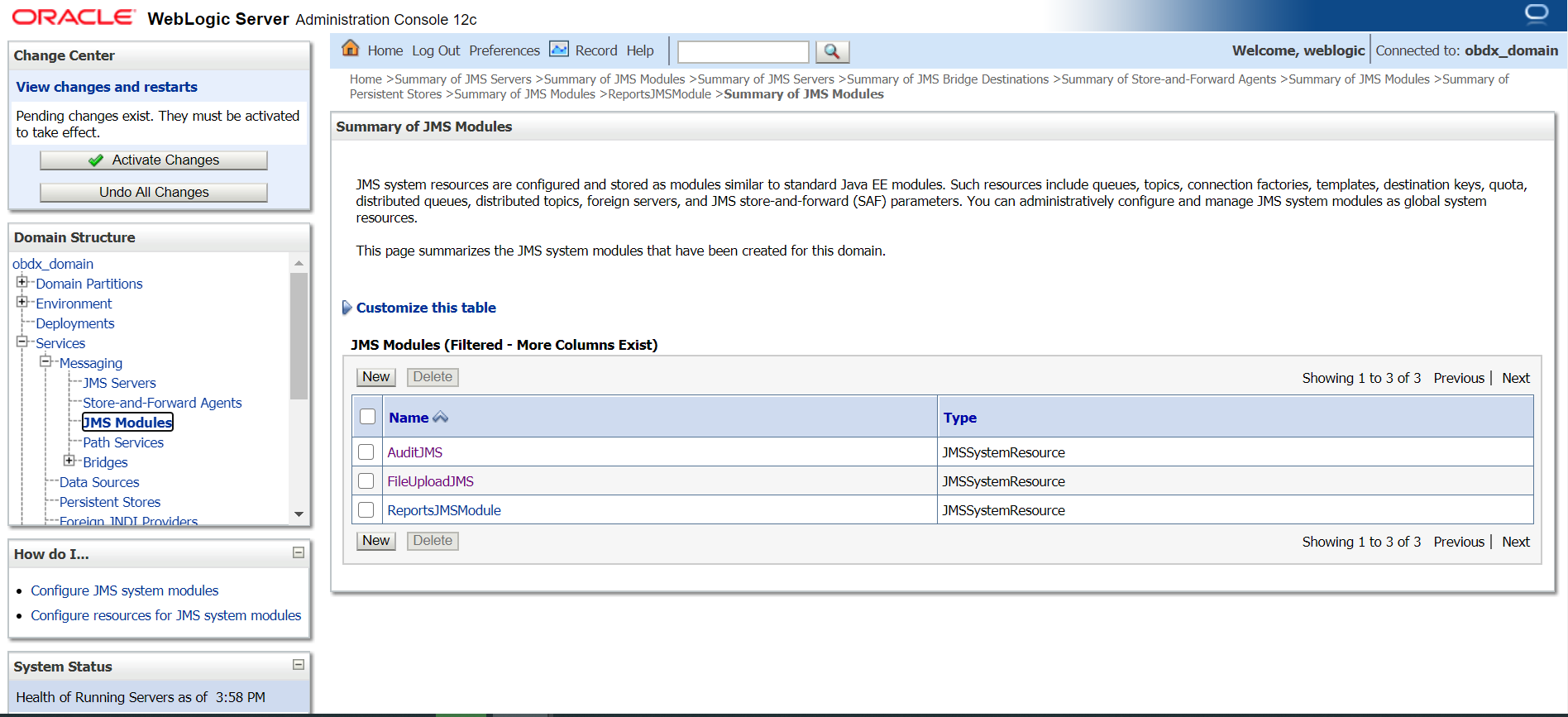Select Deployments in Domain Structure
Screen dimensions: 1568x717
[x=75, y=323]
